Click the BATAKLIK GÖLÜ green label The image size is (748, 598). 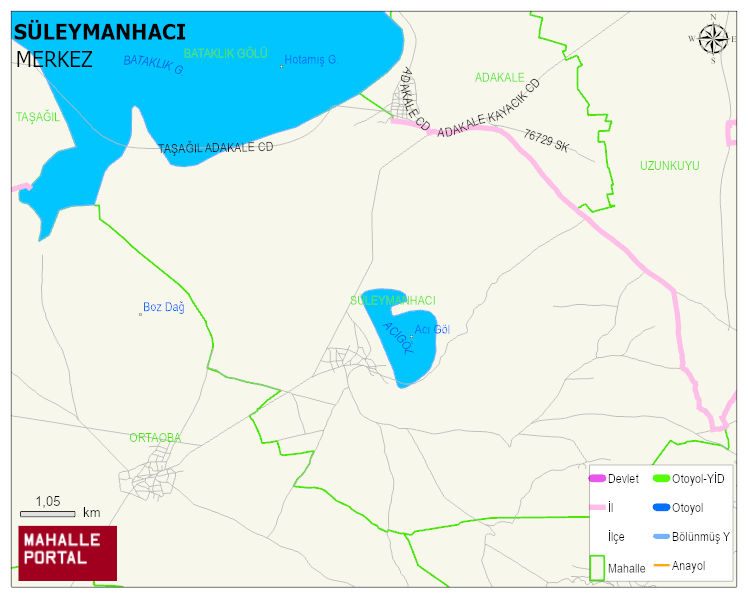pos(226,53)
